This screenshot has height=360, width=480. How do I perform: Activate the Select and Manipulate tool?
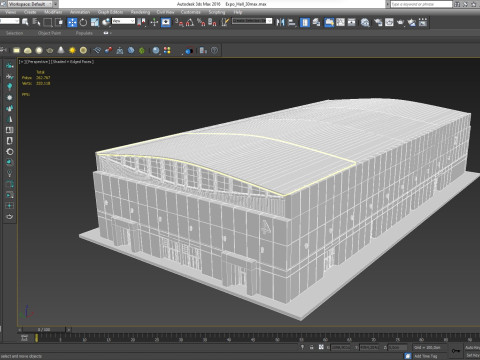point(154,22)
